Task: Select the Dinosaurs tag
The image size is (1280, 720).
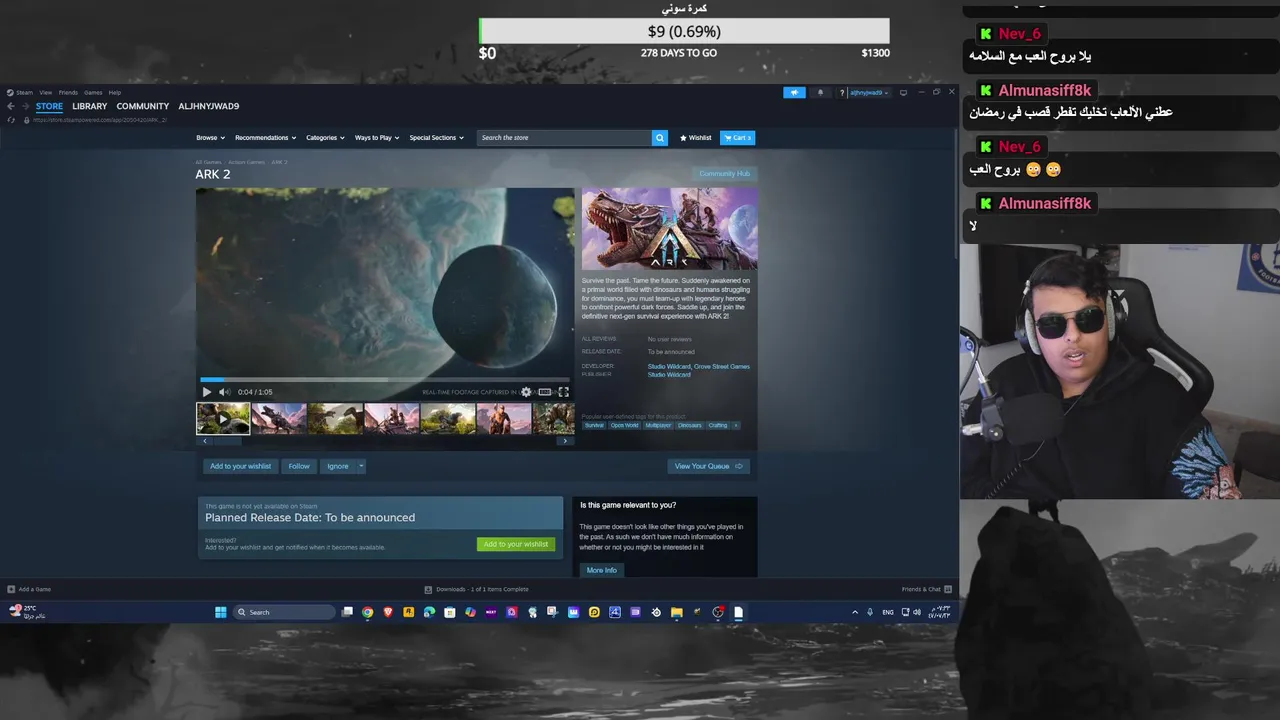Action: click(x=690, y=425)
